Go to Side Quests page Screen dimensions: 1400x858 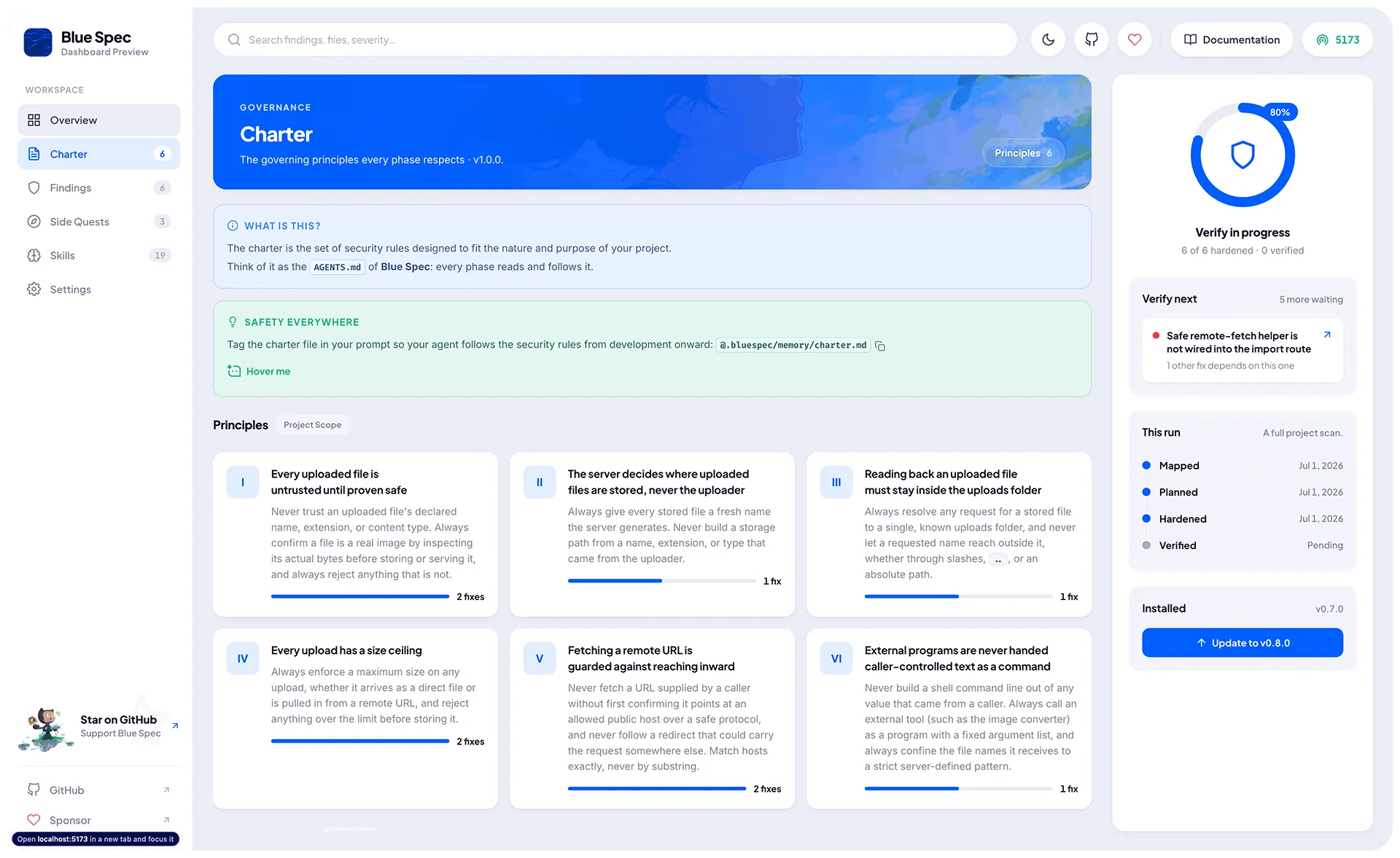[99, 222]
